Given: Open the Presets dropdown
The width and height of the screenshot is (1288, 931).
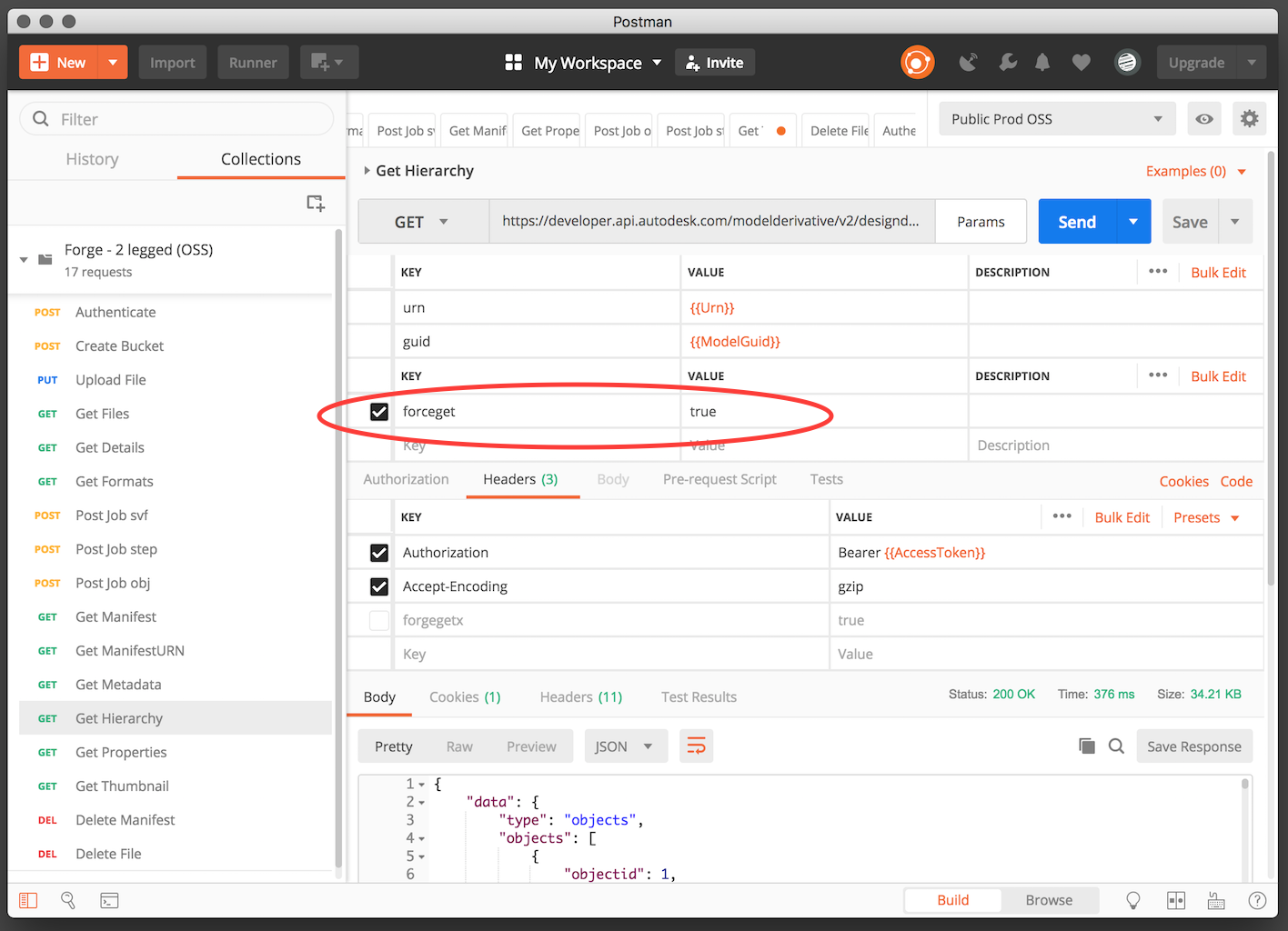Looking at the screenshot, I should tap(1206, 517).
